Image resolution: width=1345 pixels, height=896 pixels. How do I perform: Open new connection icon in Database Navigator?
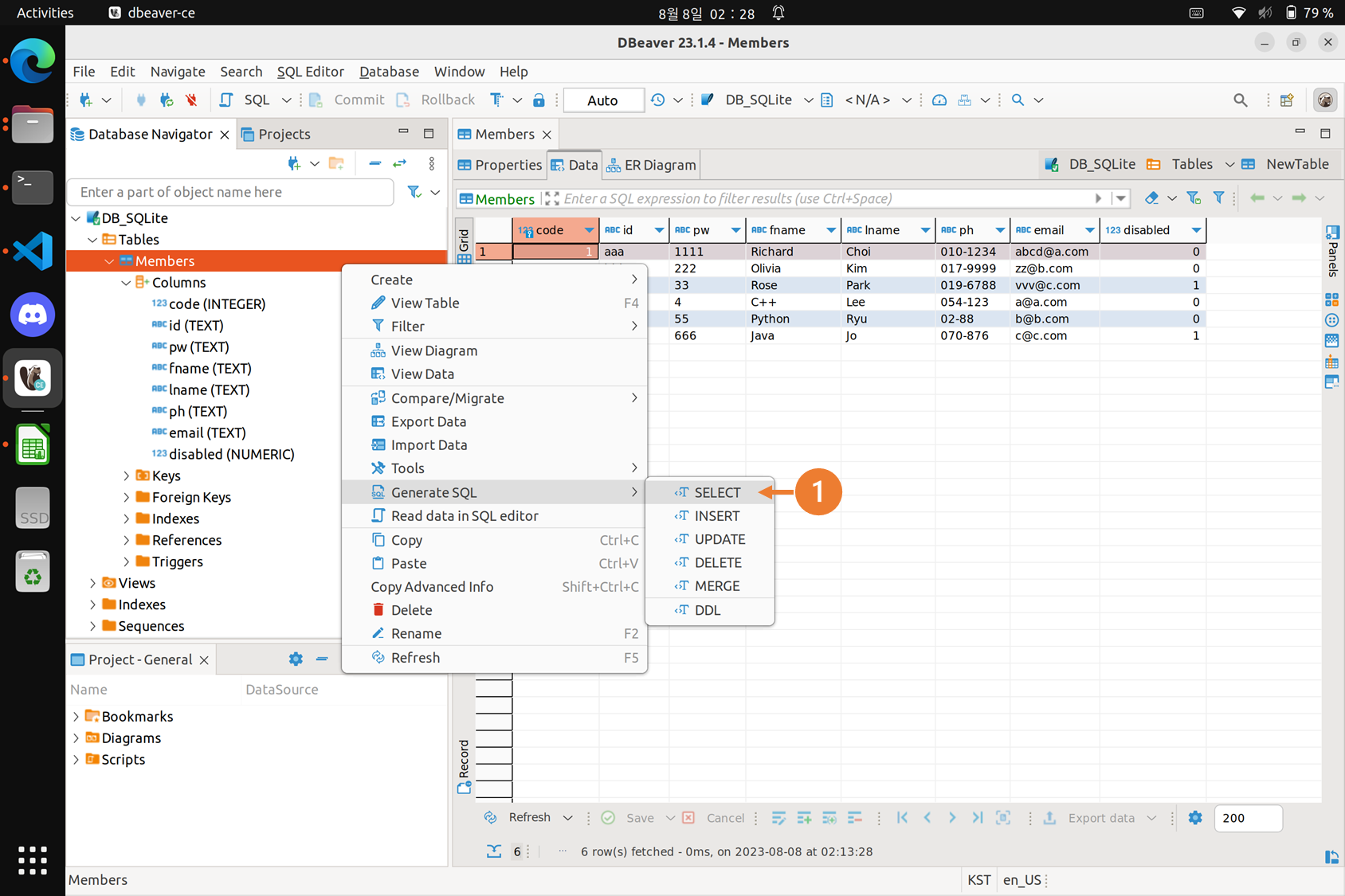294,163
